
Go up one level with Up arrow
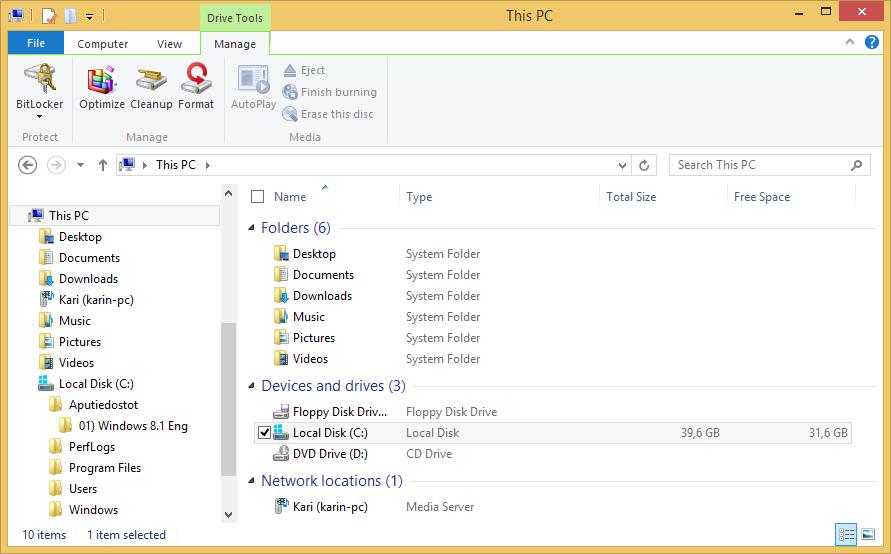[103, 165]
